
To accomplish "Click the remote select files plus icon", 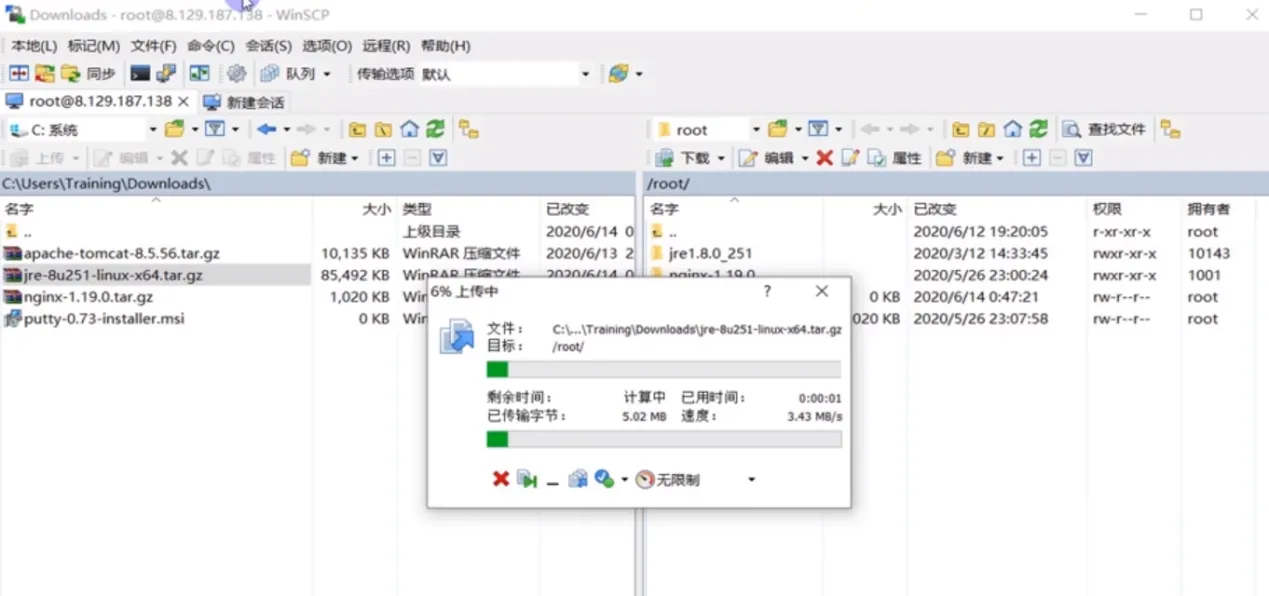I will click(x=1032, y=158).
